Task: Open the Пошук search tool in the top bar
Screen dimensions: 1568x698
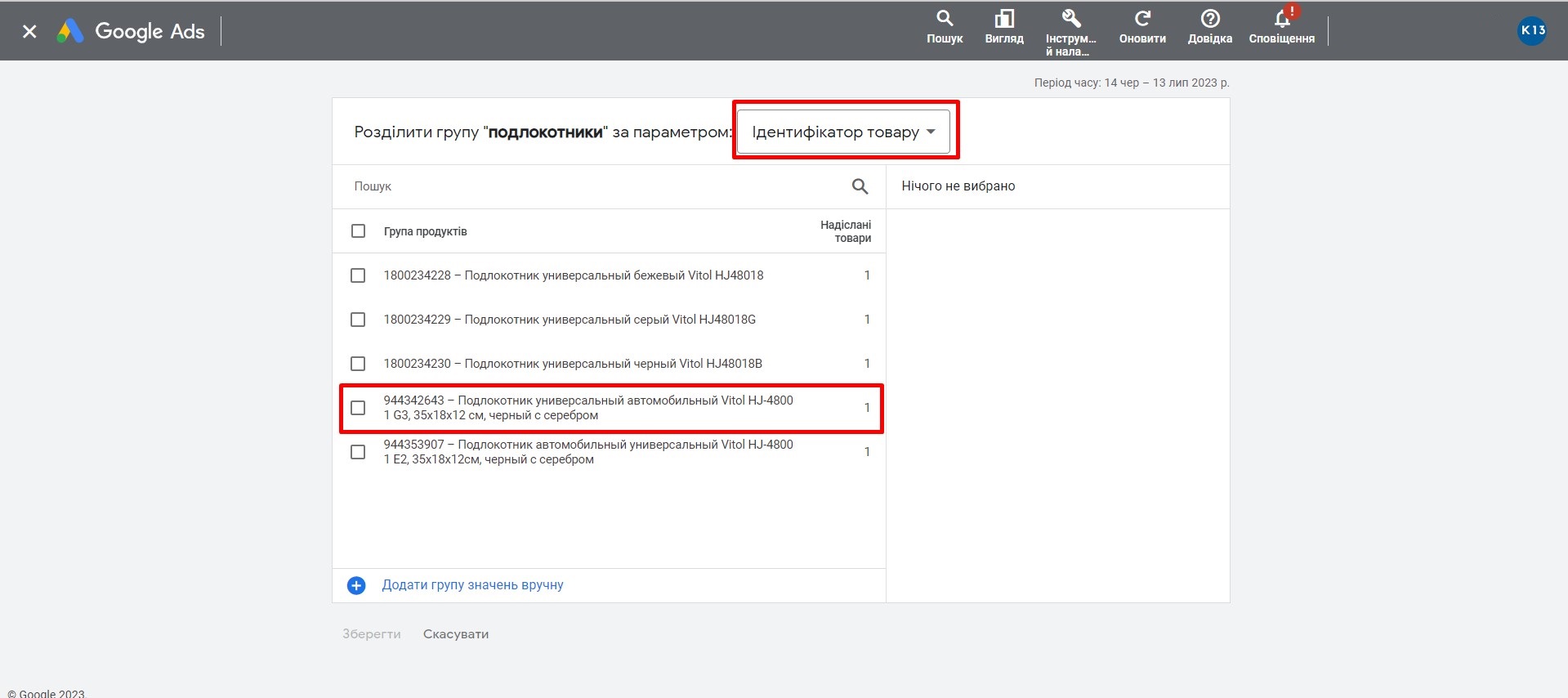Action: [945, 27]
